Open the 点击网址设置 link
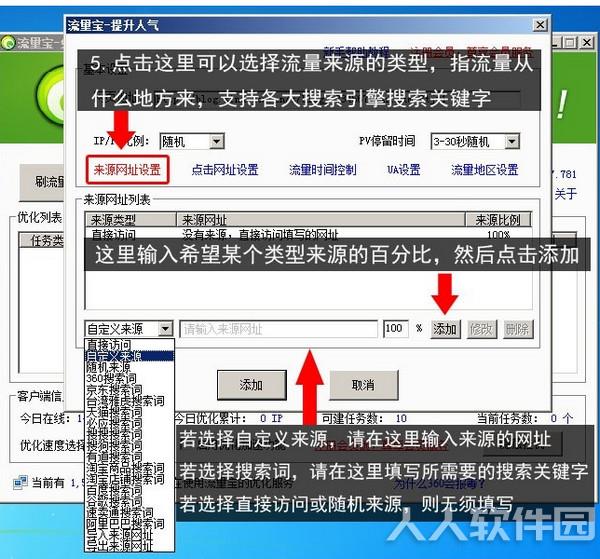Image resolution: width=600 pixels, height=559 pixels. 225,169
